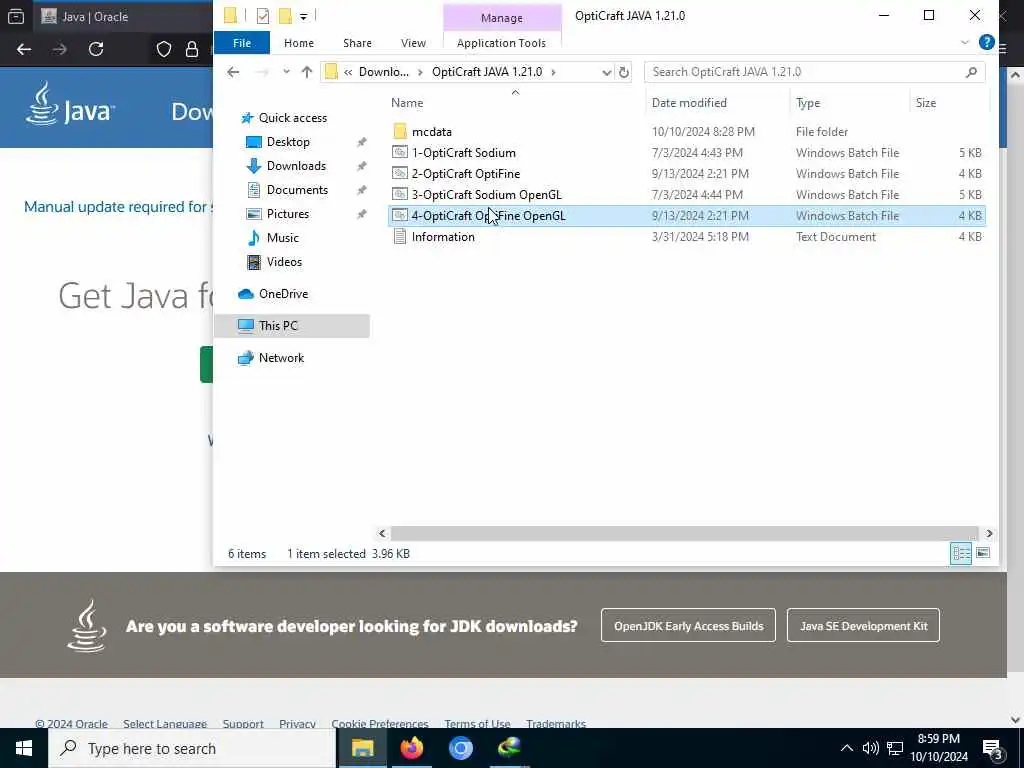Customize Quick Access Toolbar dropdown

tap(304, 16)
